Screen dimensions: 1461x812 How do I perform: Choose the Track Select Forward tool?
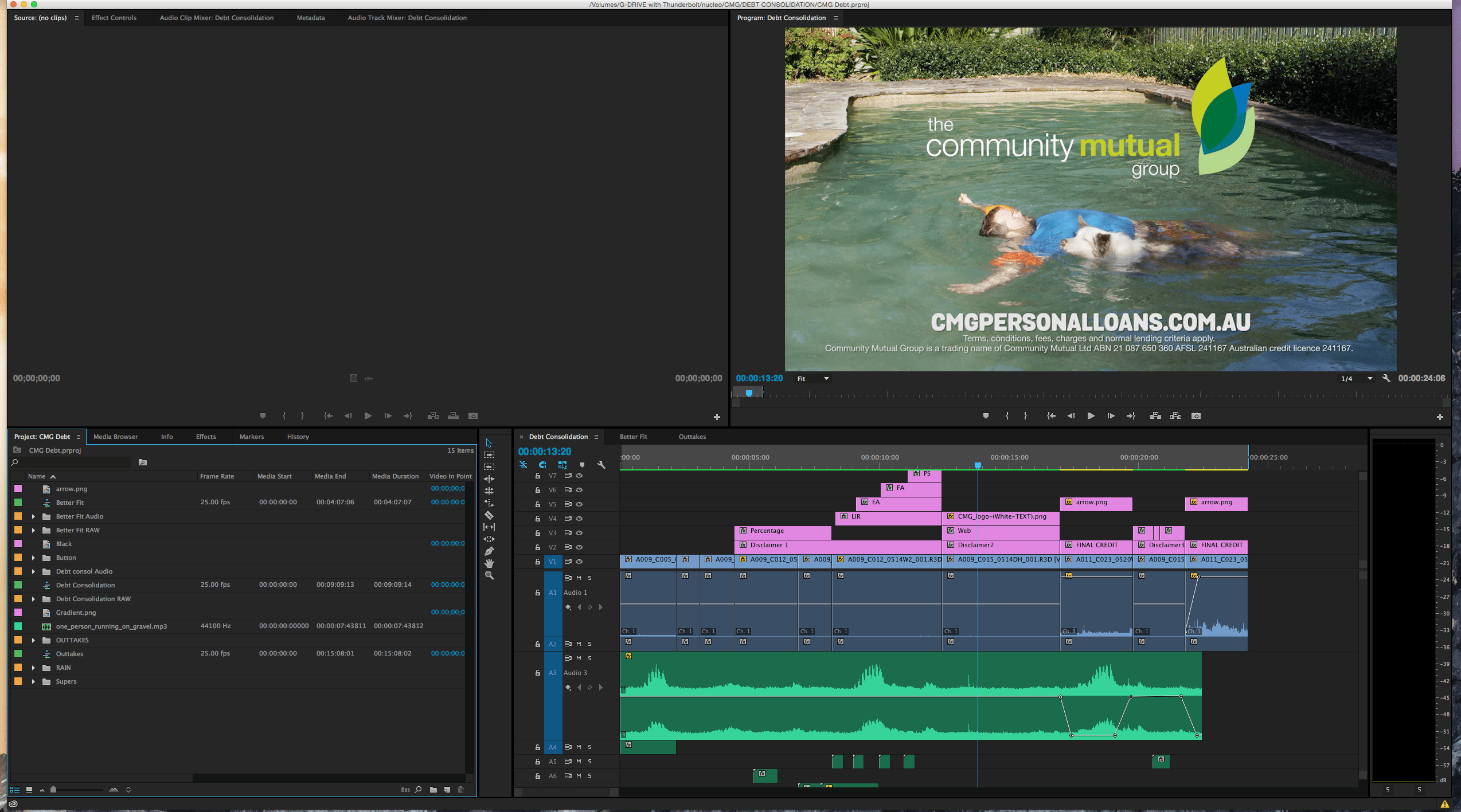(489, 454)
